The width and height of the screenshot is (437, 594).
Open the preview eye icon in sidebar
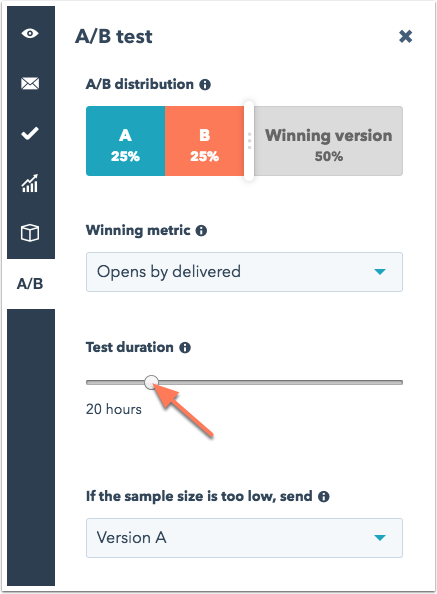click(x=30, y=33)
